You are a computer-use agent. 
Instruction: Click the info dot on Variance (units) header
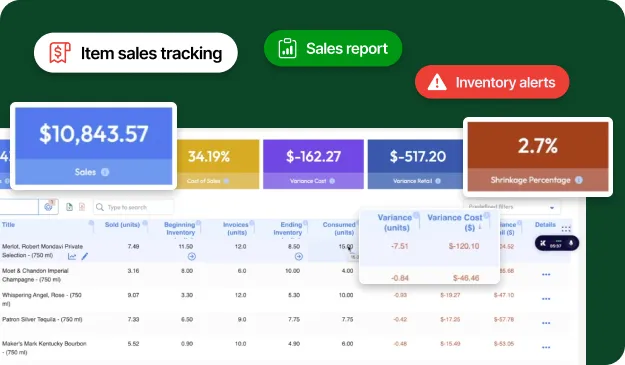click(x=416, y=216)
